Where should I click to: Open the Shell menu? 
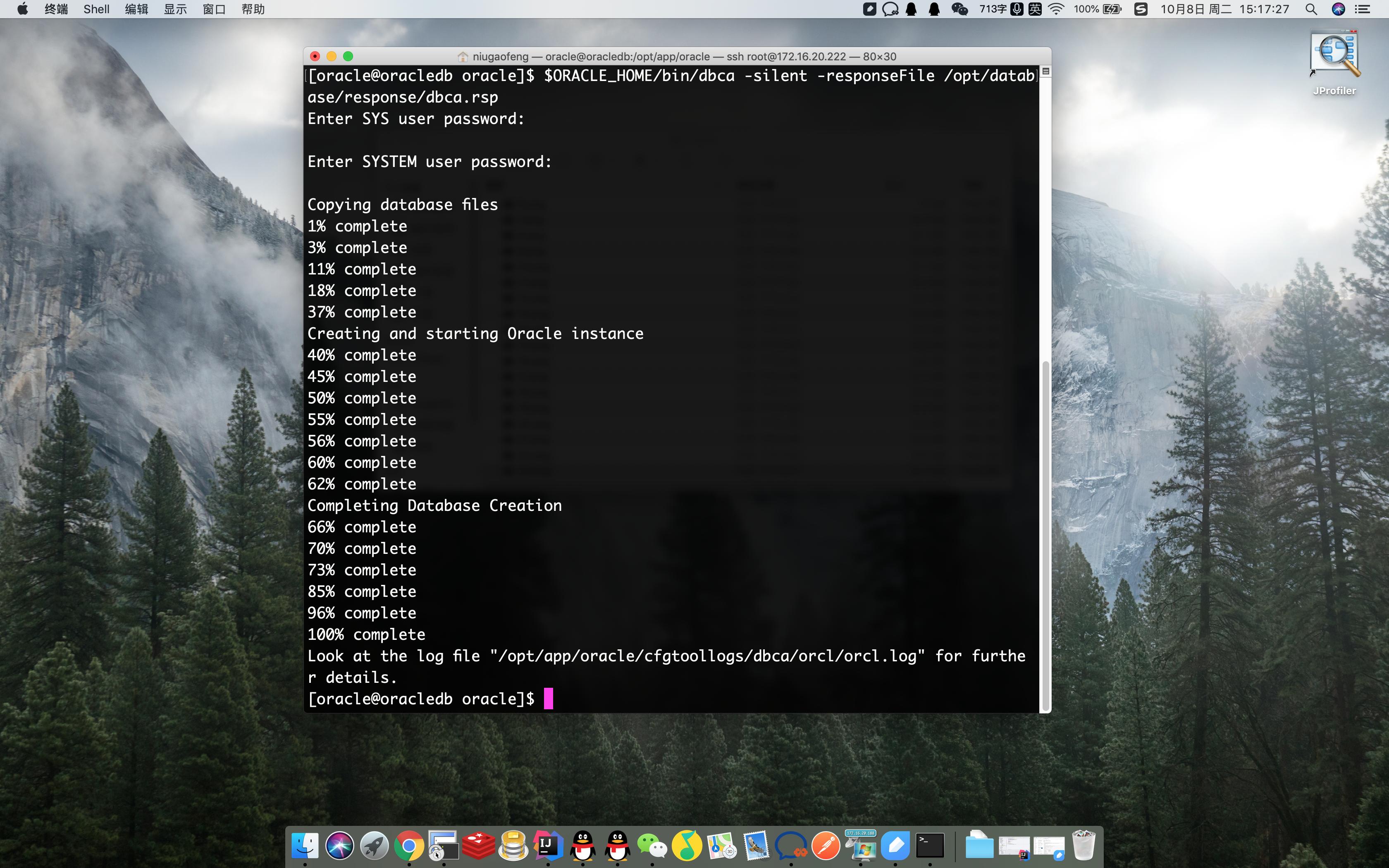pos(96,9)
